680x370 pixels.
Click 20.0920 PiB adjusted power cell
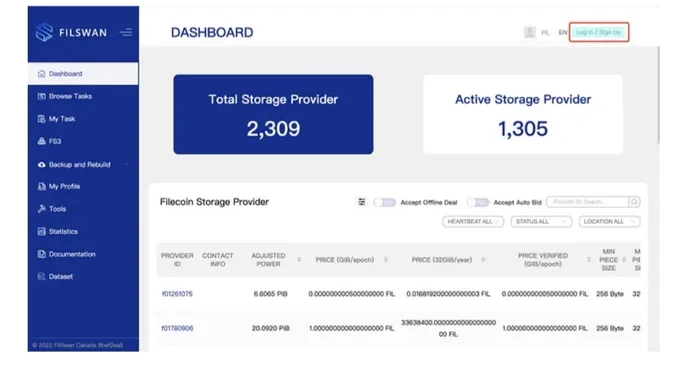pyautogui.click(x=271, y=328)
